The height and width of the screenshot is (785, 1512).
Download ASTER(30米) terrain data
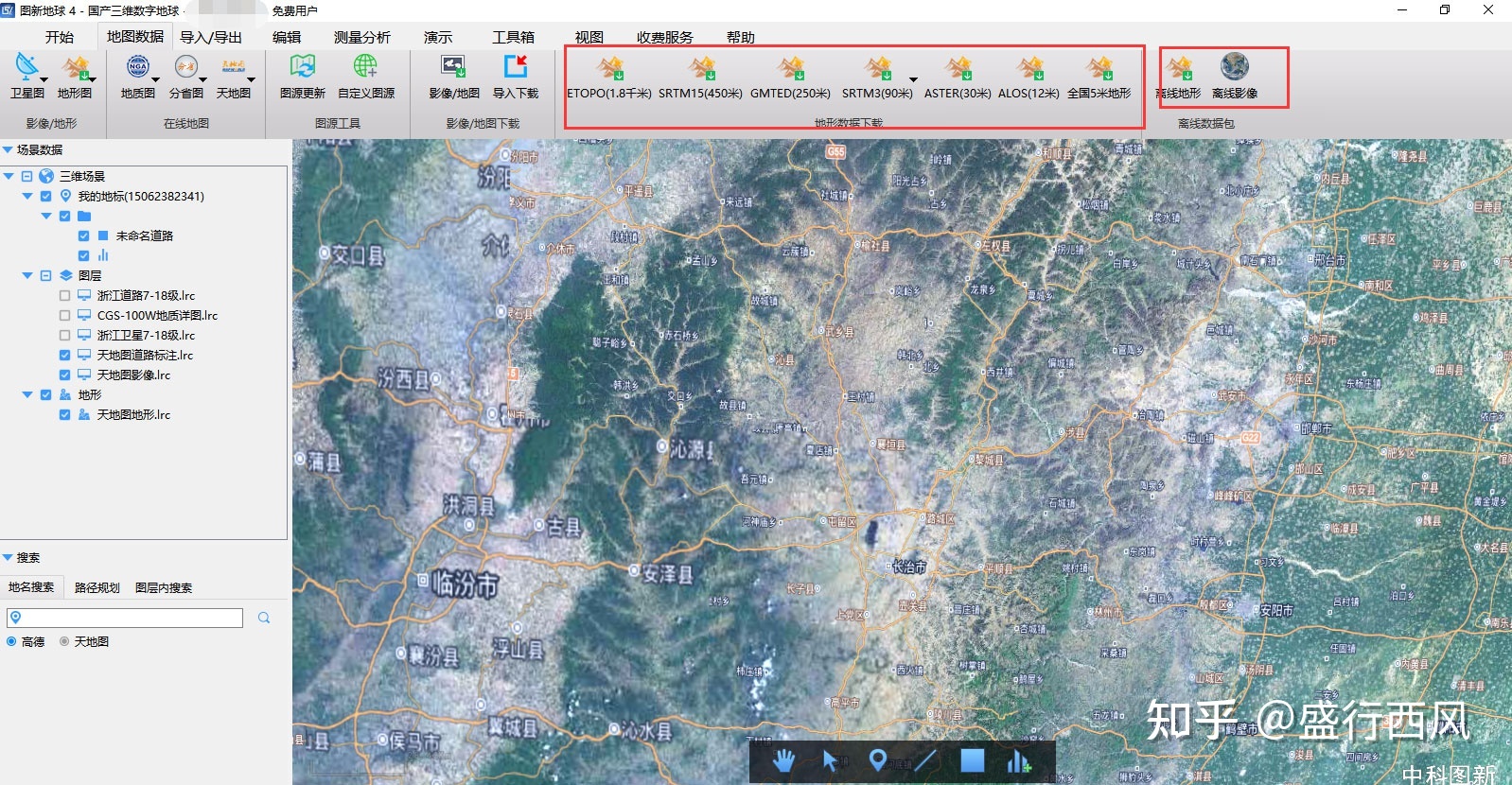pos(958,78)
